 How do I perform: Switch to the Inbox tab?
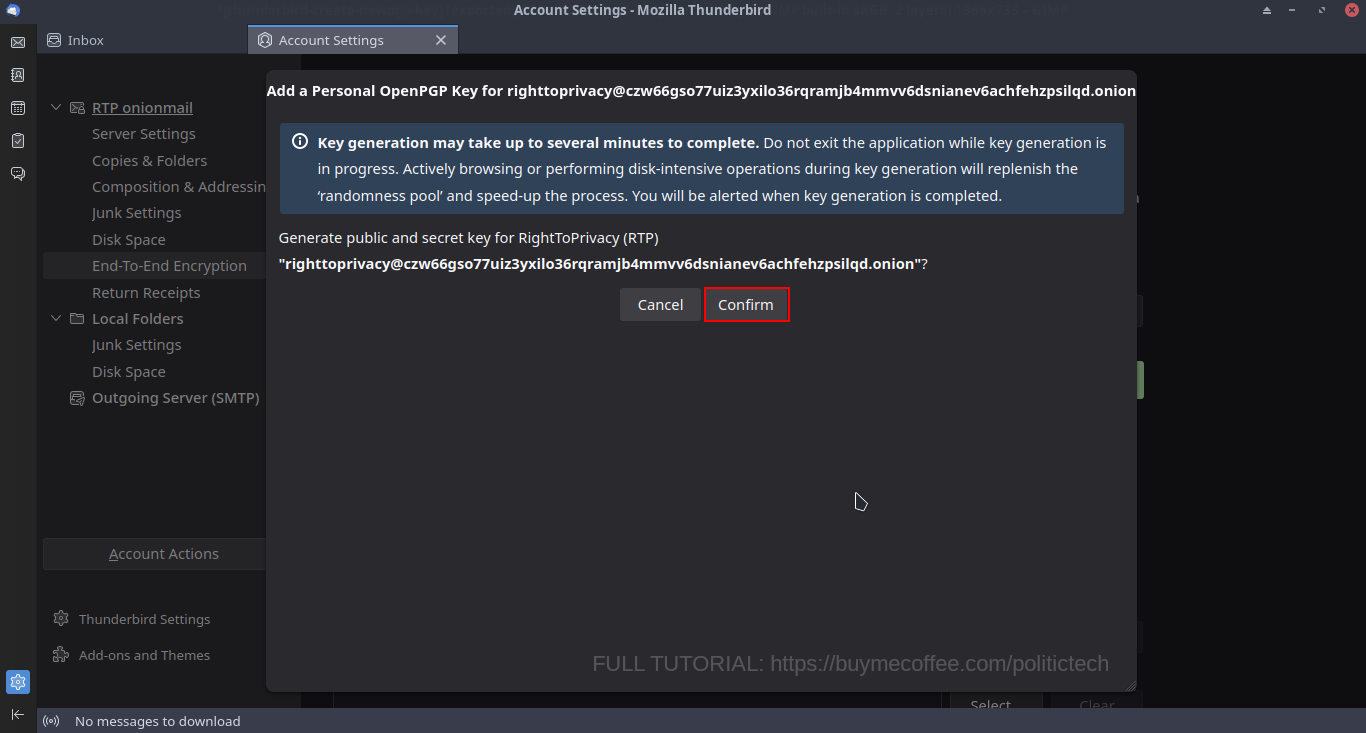(x=142, y=40)
